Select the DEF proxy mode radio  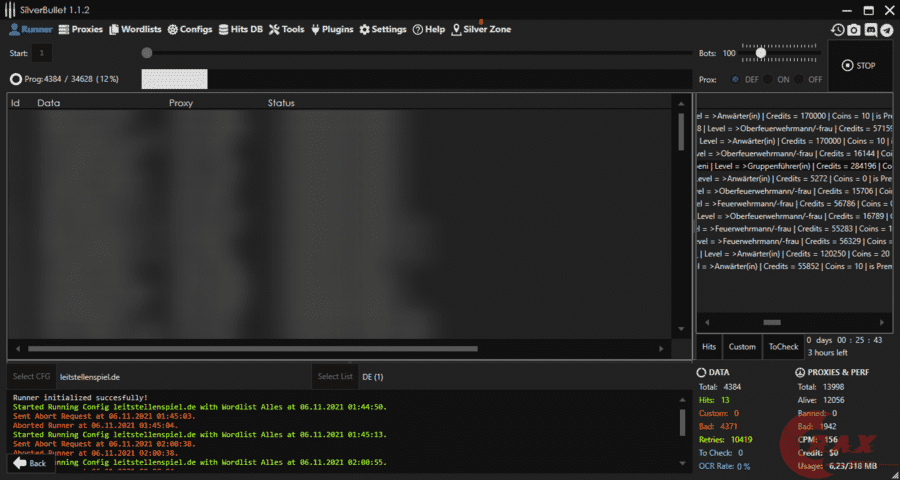pos(735,80)
